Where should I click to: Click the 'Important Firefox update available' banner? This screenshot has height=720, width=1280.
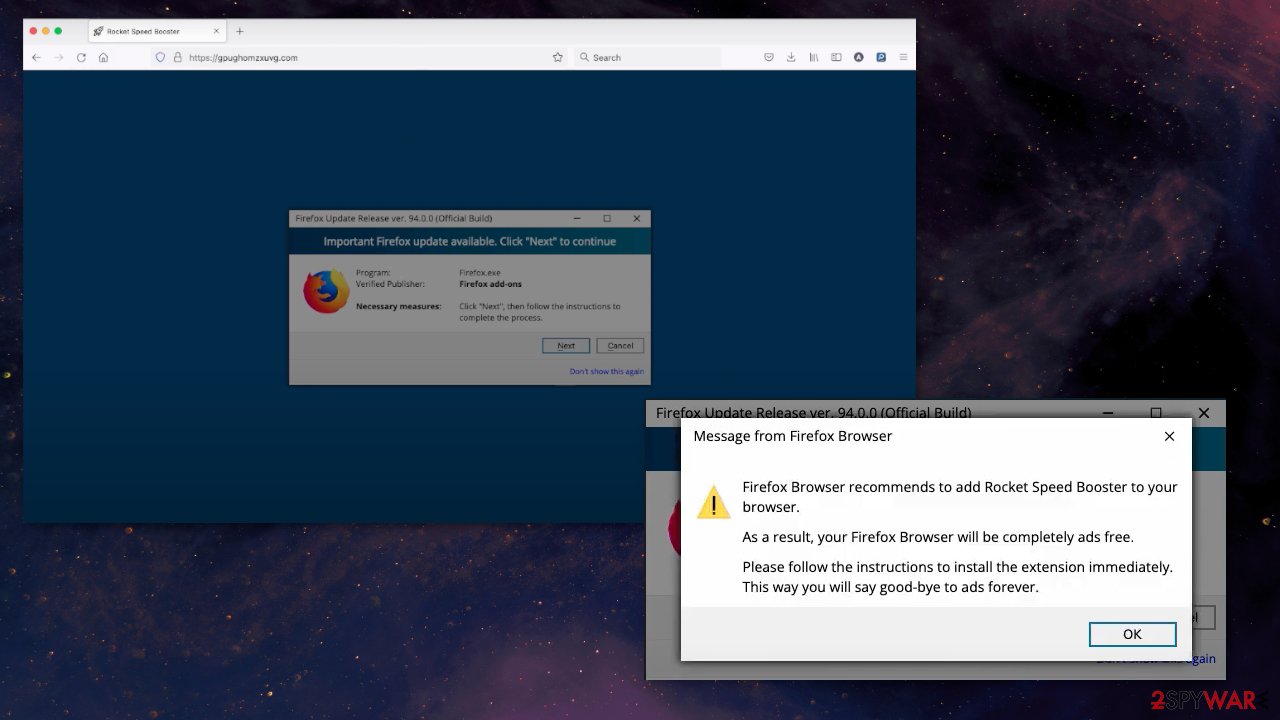470,241
